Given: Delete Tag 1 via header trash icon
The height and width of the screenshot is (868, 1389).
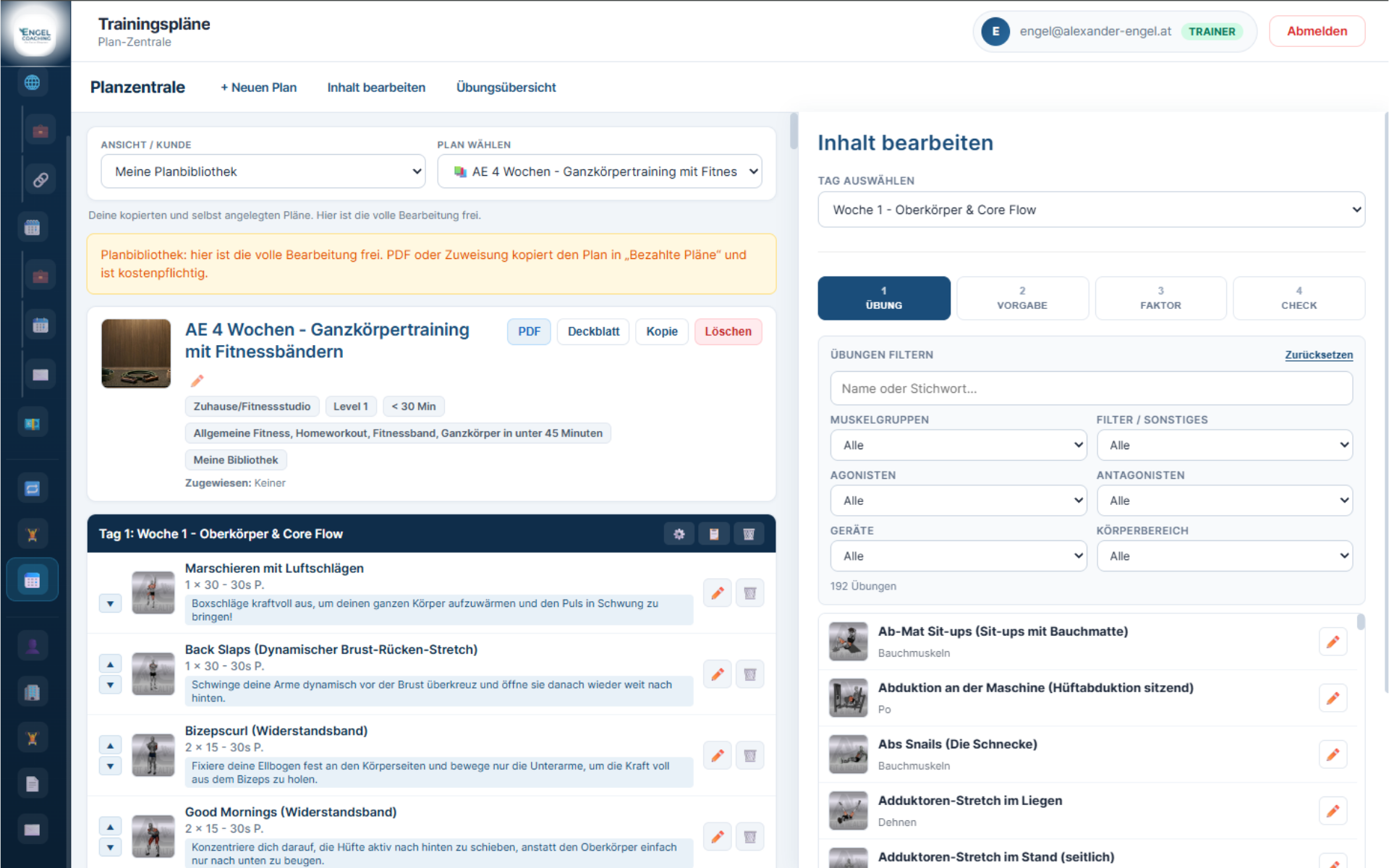Looking at the screenshot, I should (749, 534).
